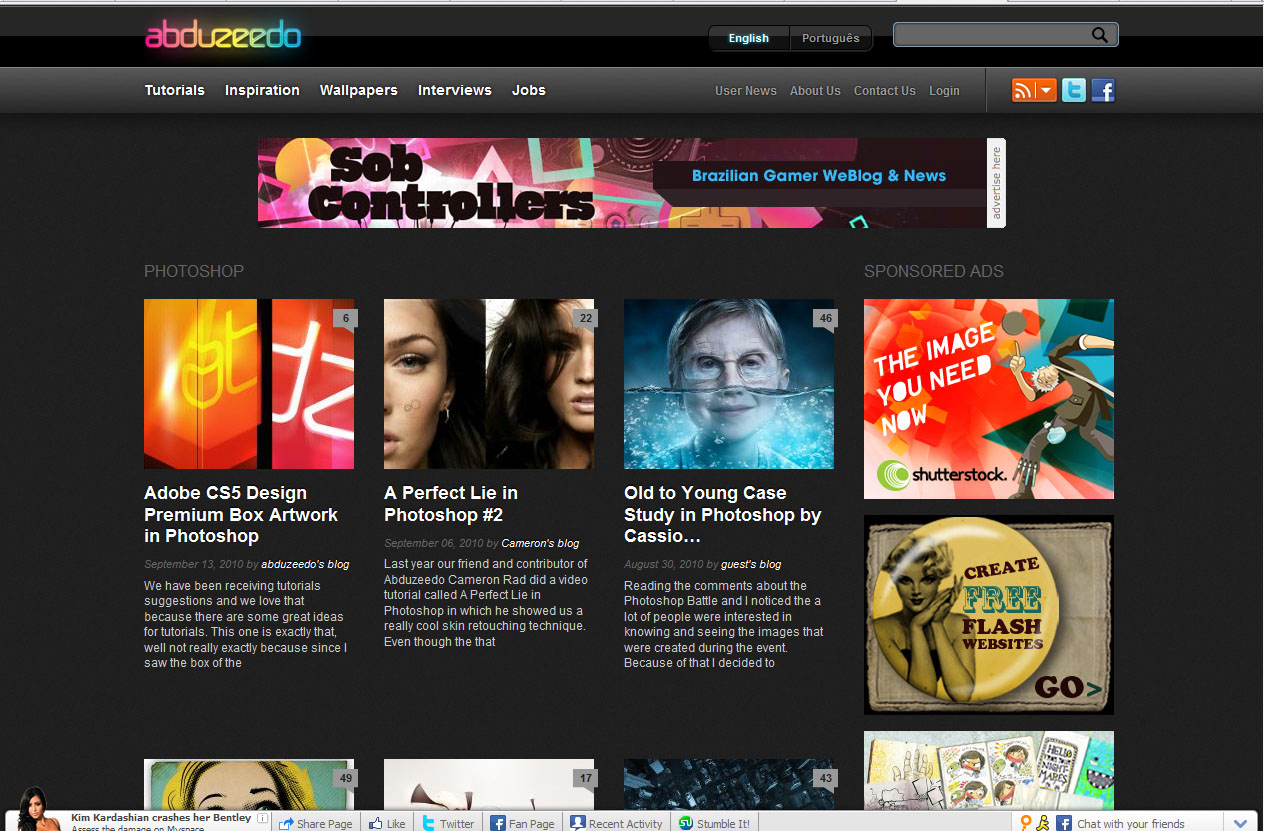Click the Twitter button in bottom bar
The image size is (1264, 831).
(447, 823)
